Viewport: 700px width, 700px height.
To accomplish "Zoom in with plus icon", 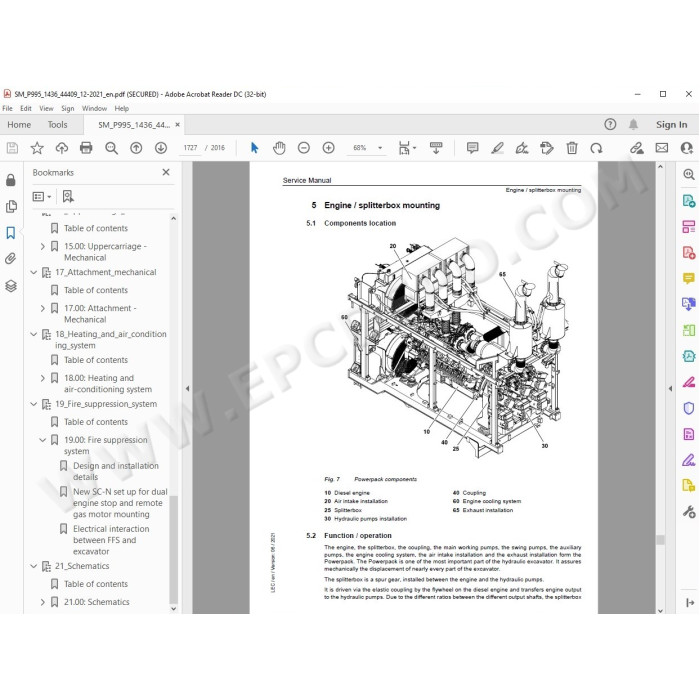I will 329,148.
